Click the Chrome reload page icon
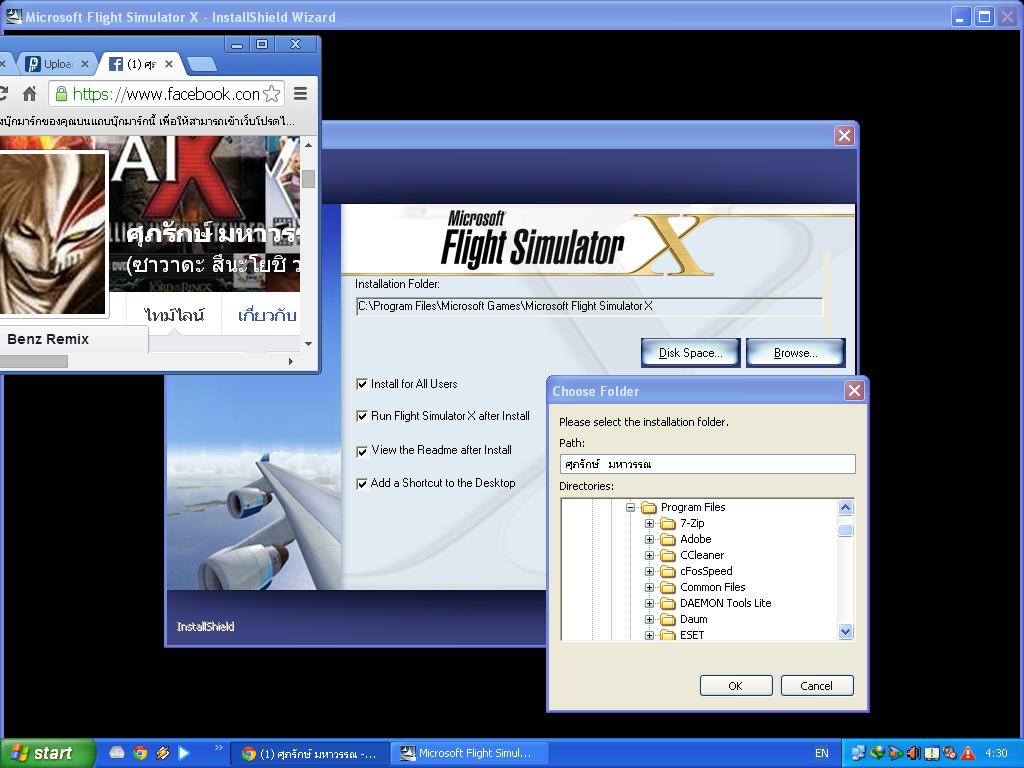The image size is (1024, 768). (3, 94)
